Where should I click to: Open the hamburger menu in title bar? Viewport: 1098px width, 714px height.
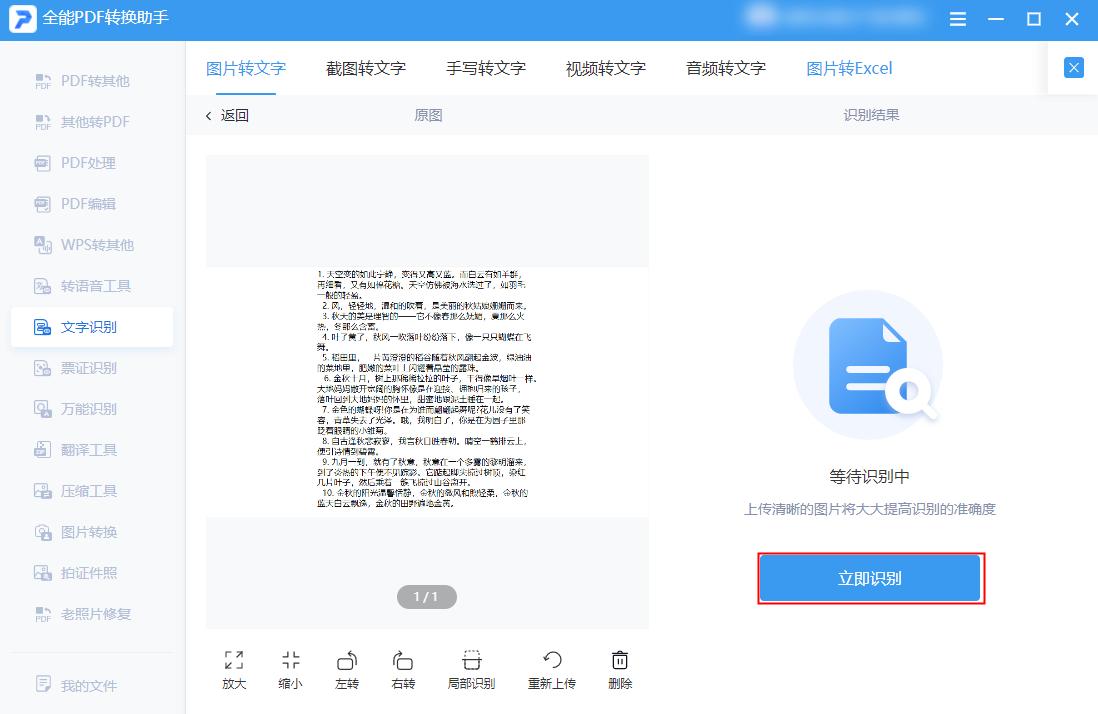click(956, 18)
